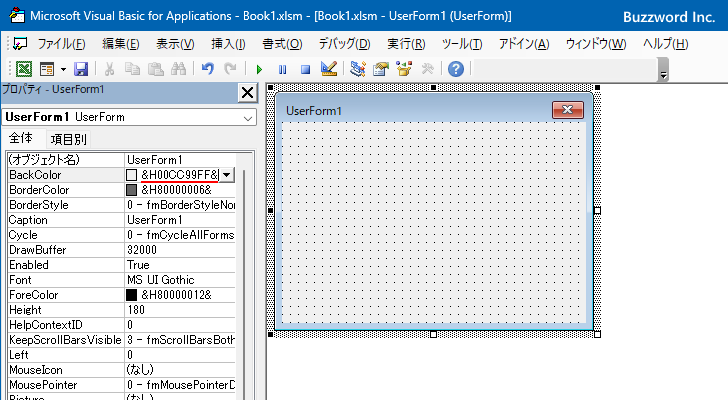
Task: Undo the last action with the blue arrow
Action: 208,69
